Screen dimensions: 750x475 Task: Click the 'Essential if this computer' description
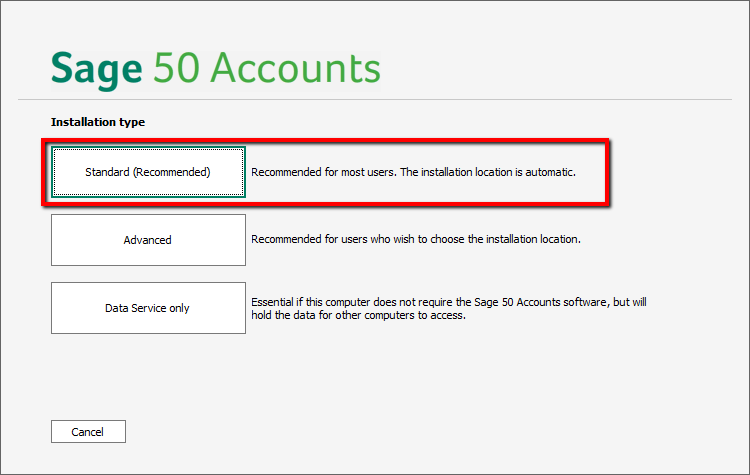click(449, 309)
